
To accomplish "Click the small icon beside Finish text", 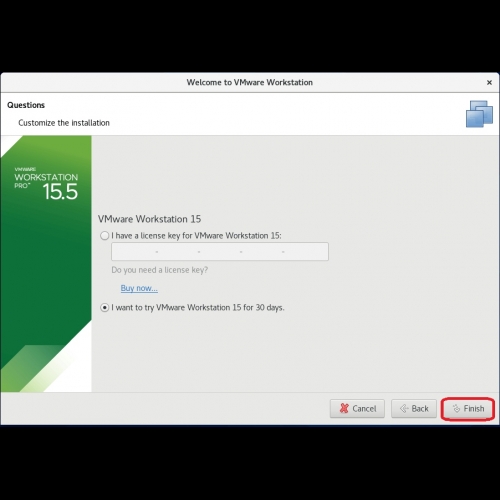I will (x=456, y=408).
